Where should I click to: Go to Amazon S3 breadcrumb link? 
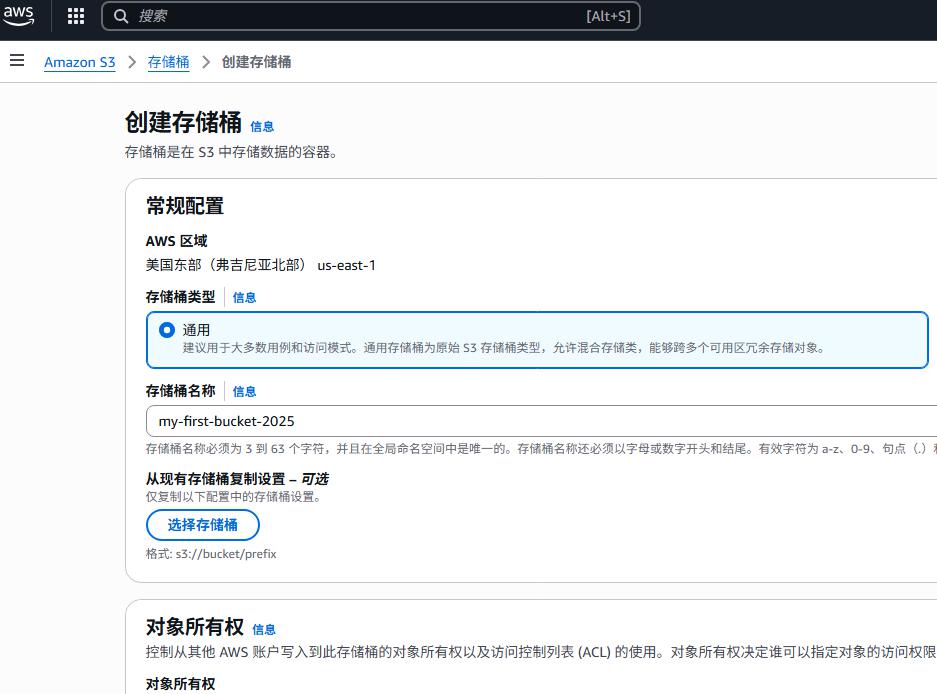pos(79,62)
